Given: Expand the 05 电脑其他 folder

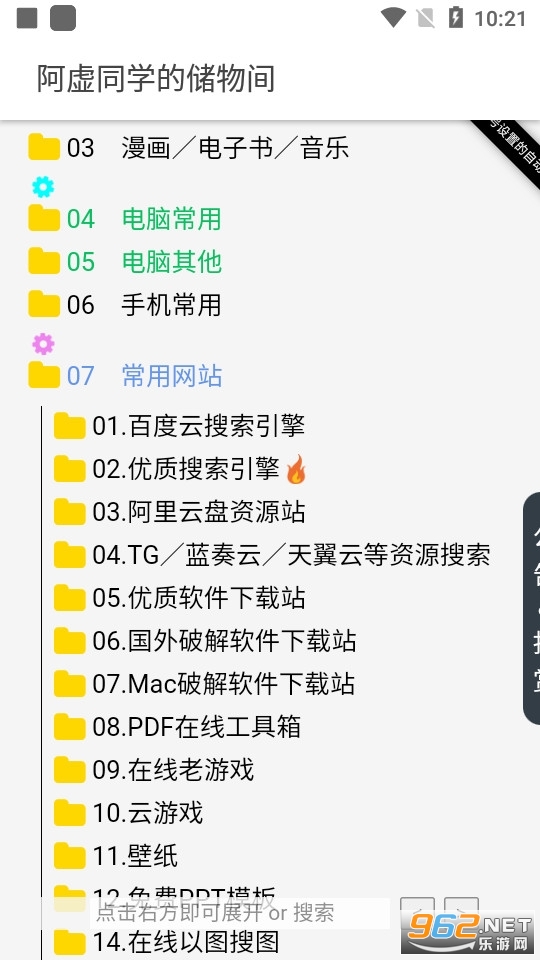Looking at the screenshot, I should 125,261.
